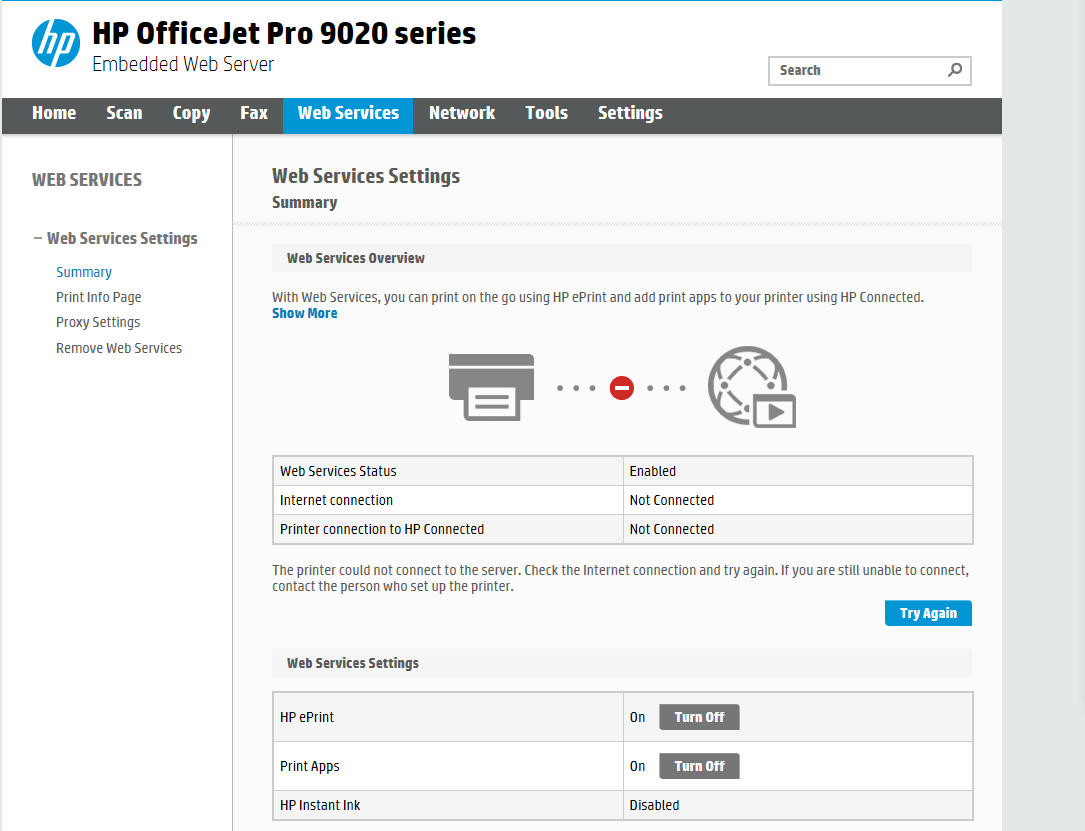
Task: Click the printer illustration icon
Action: [x=491, y=387]
